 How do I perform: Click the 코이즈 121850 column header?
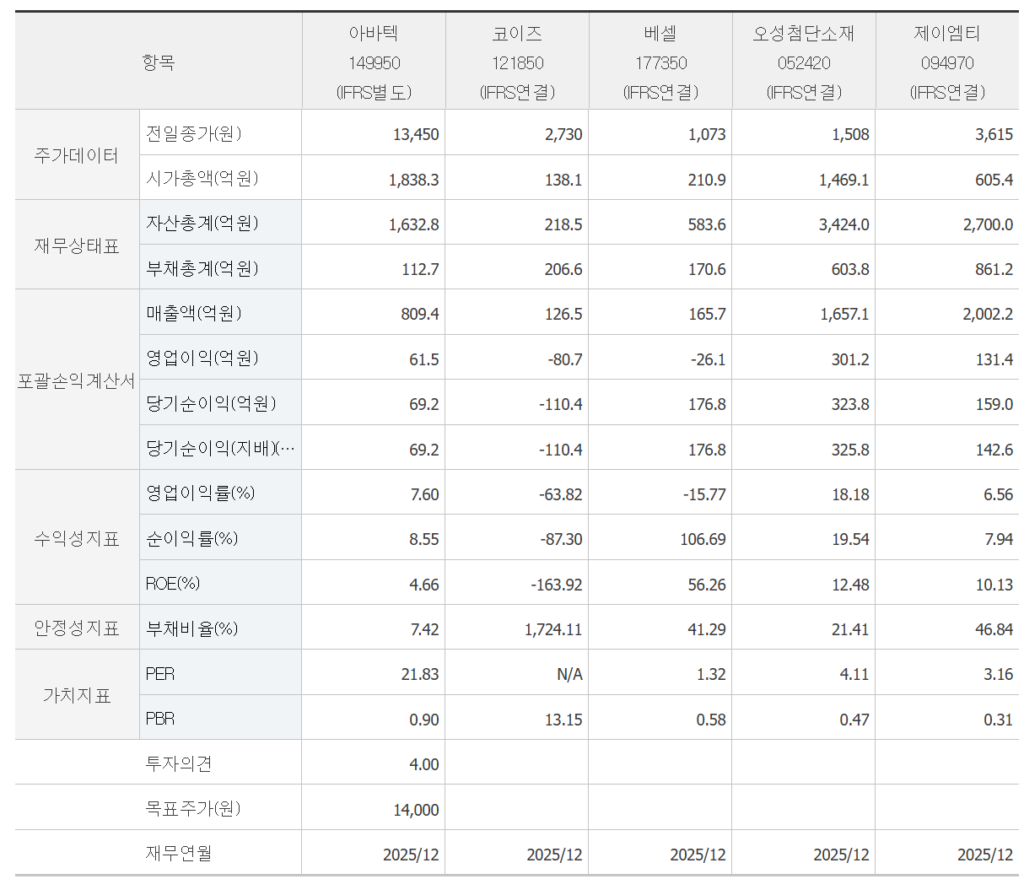pos(517,62)
